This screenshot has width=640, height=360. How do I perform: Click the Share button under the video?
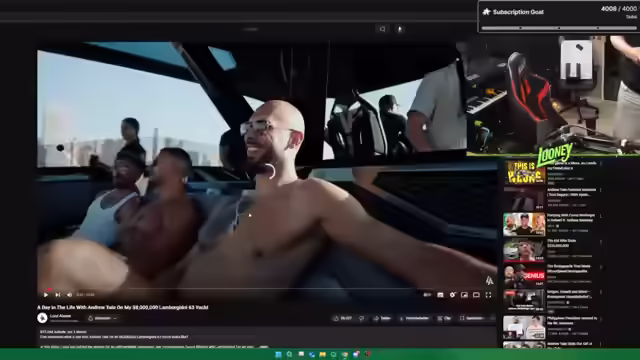tap(382, 318)
